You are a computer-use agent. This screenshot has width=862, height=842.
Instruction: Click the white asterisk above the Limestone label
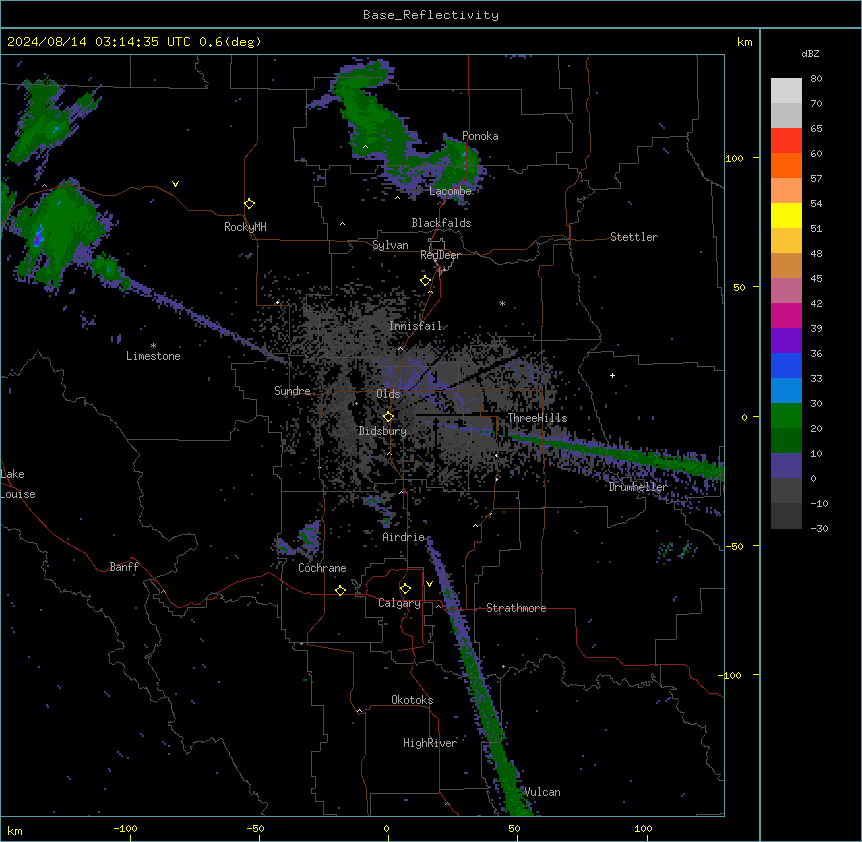(153, 345)
